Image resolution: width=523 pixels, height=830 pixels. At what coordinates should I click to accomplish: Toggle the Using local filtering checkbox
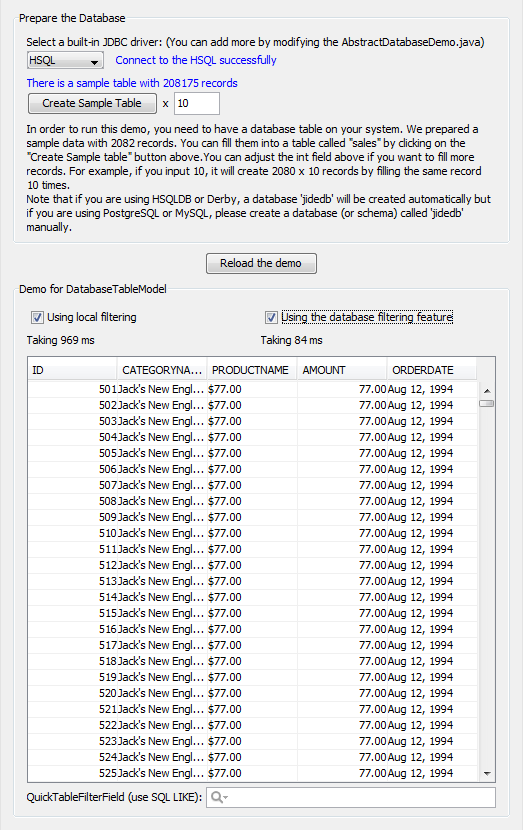(x=38, y=318)
